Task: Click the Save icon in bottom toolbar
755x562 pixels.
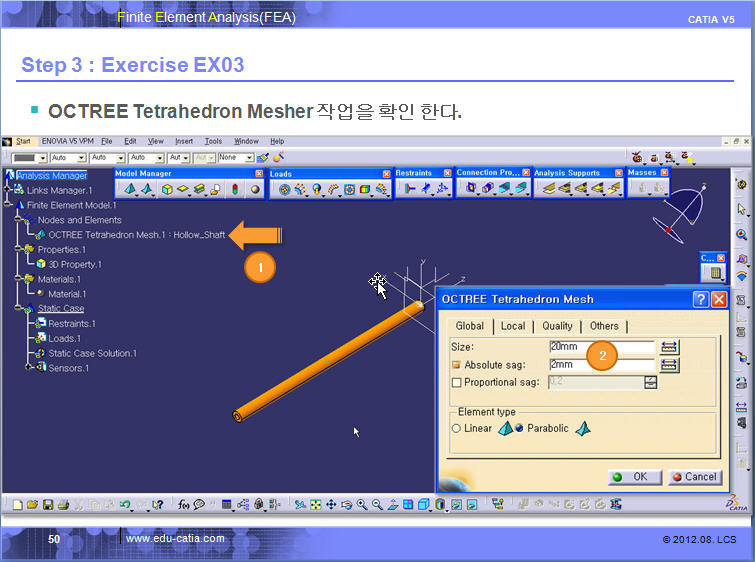Action: point(47,504)
